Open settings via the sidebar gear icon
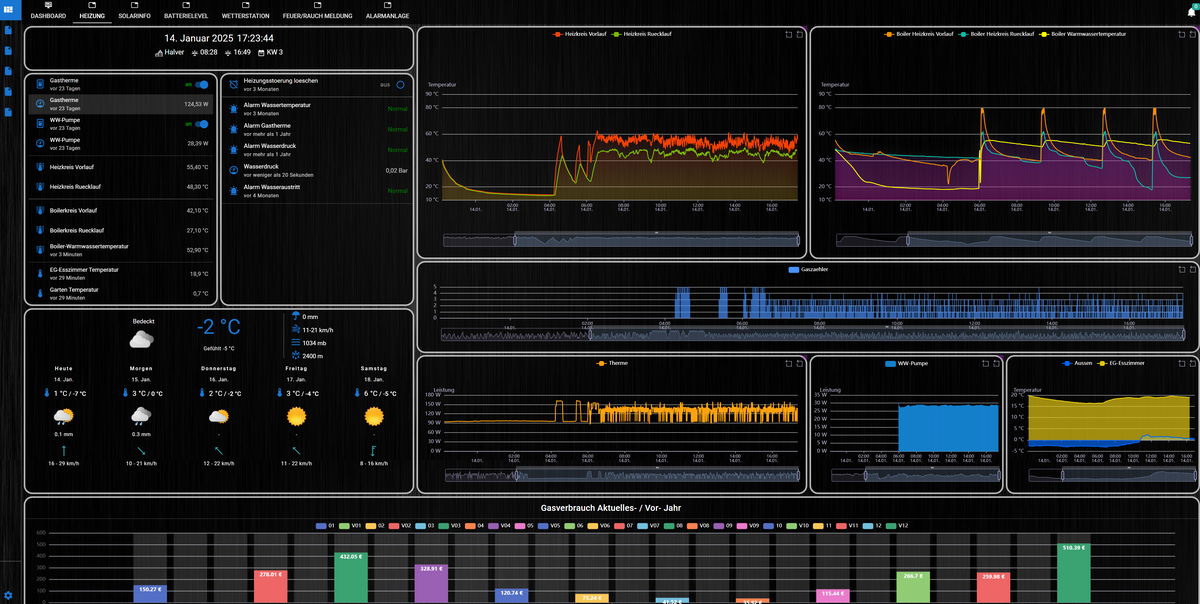This screenshot has height=604, width=1200. point(9,596)
